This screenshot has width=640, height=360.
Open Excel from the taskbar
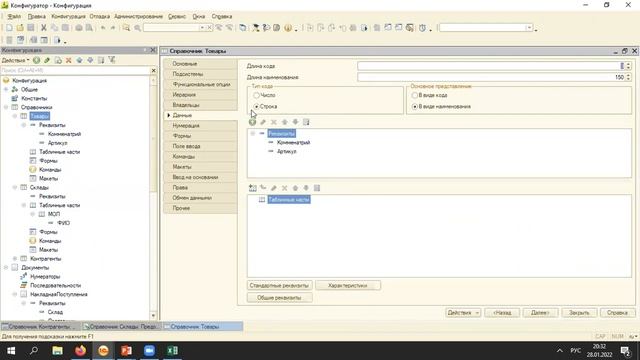coord(172,351)
